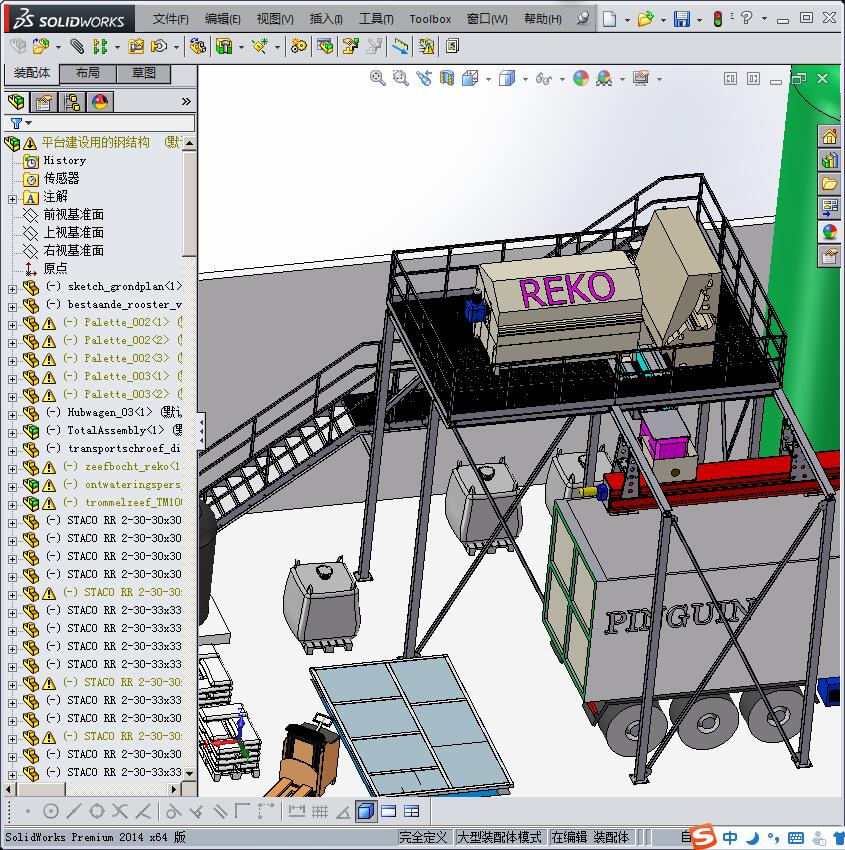Click the Previous View icon
Image resolution: width=845 pixels, height=850 pixels.
424,78
